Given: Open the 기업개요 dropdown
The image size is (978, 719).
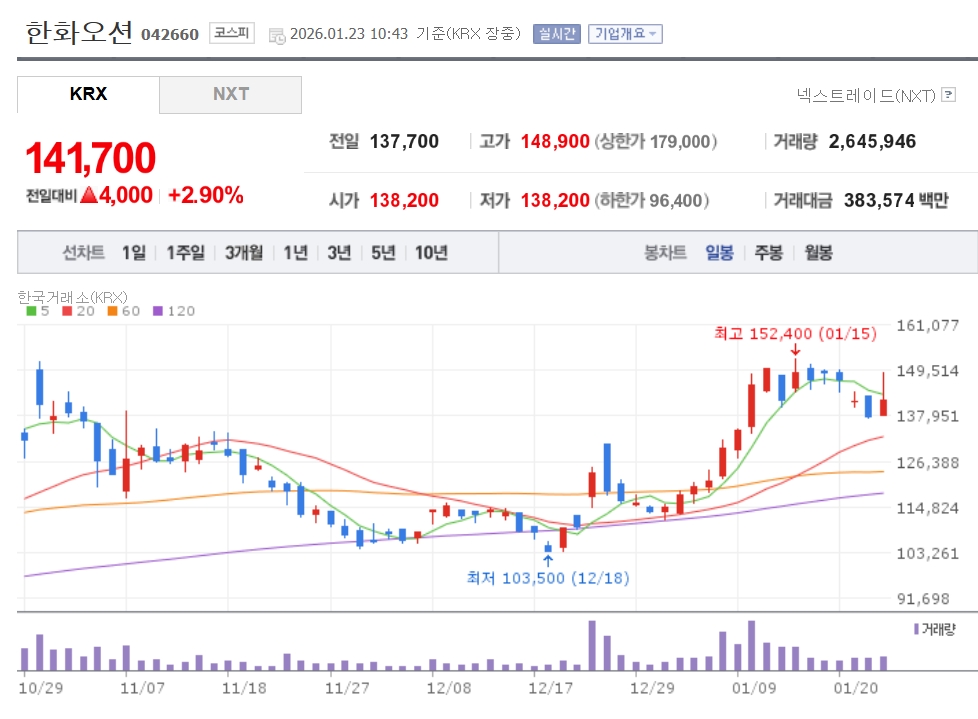Looking at the screenshot, I should (625, 34).
